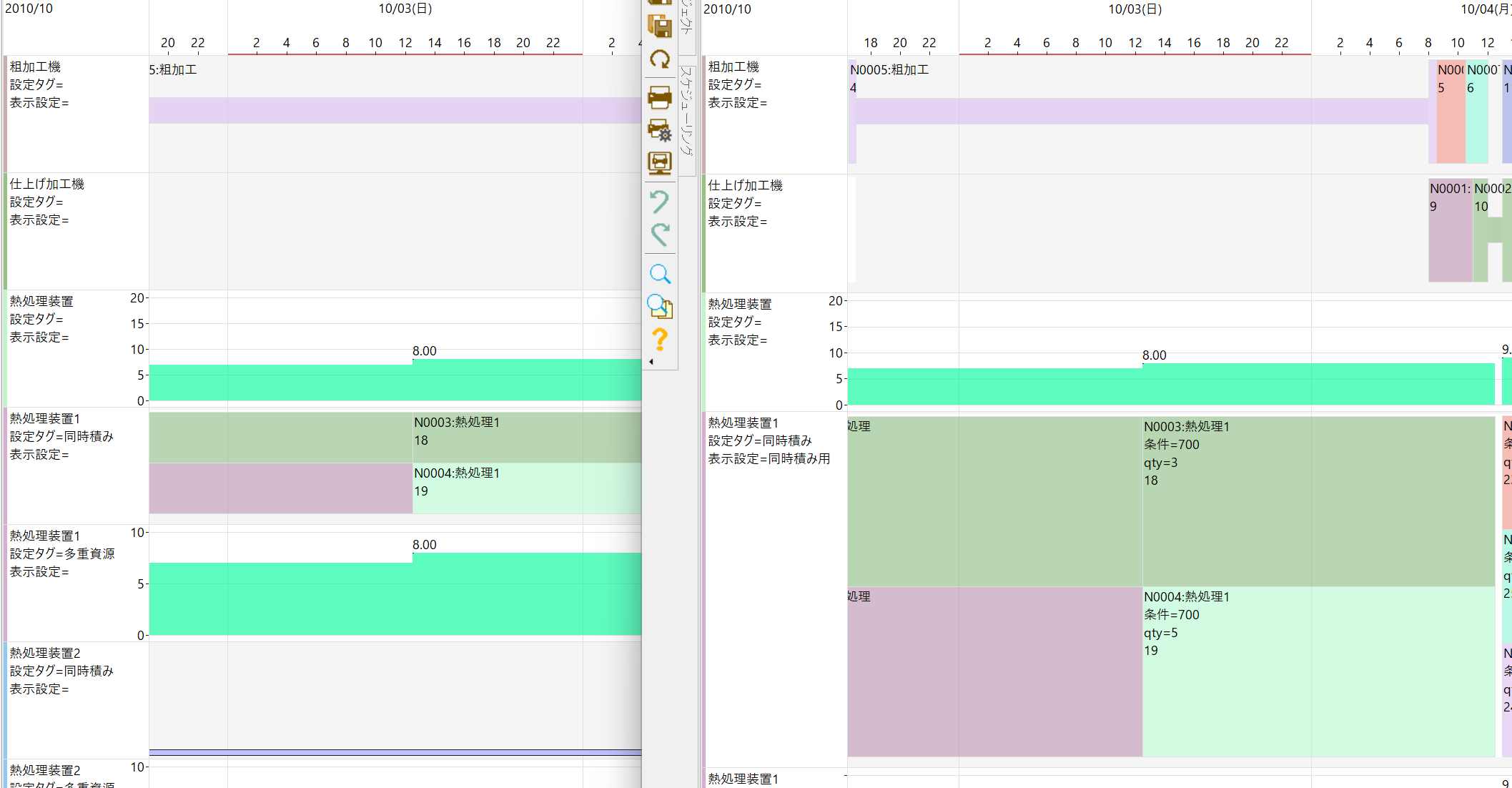1512x788 pixels.
Task: Select N0003:熱処理1 bar in the left chart
Action: (527, 438)
